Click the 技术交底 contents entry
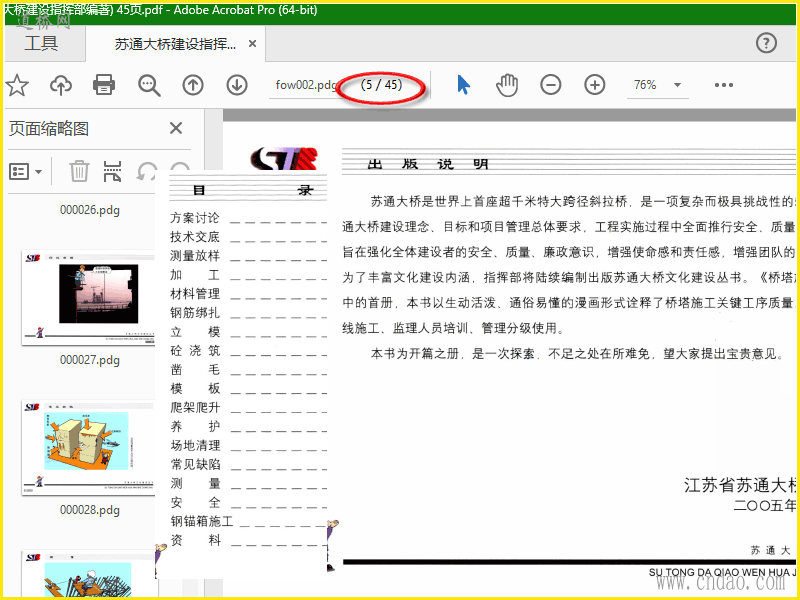The height and width of the screenshot is (600, 800). pyautogui.click(x=194, y=237)
